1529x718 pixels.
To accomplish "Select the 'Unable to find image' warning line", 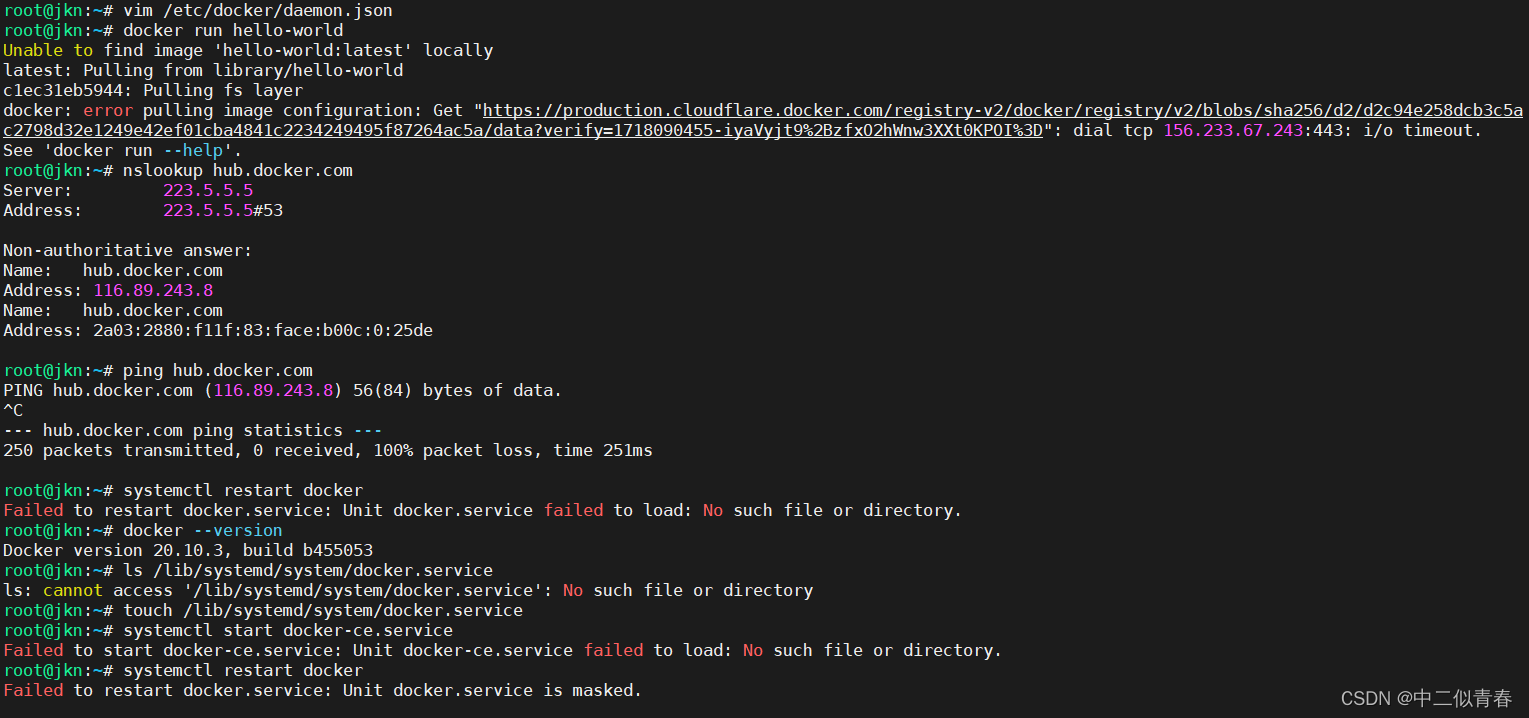I will [x=248, y=51].
